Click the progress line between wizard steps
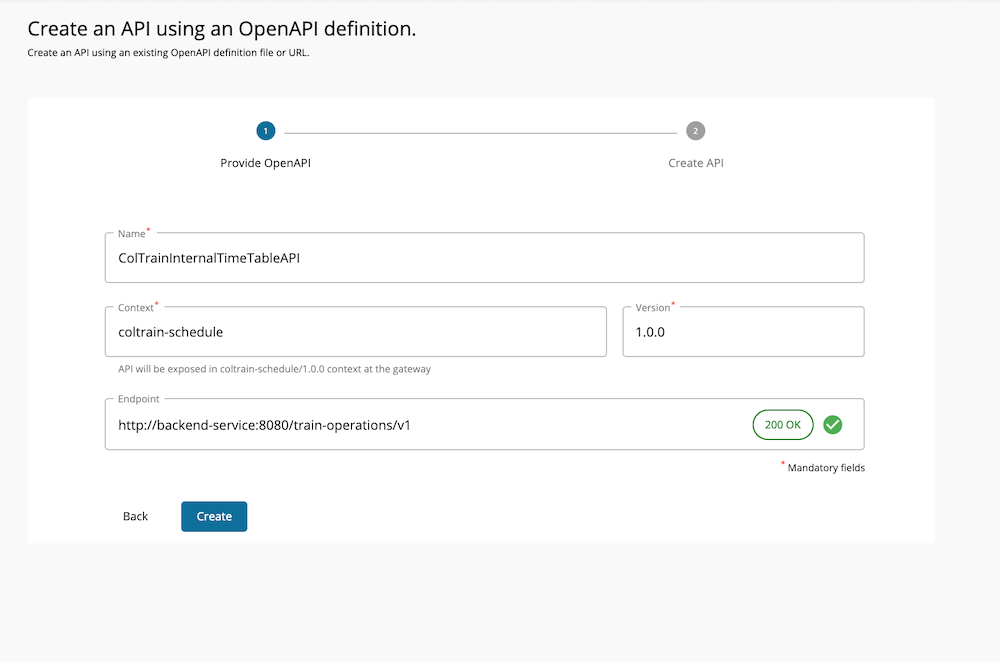 coord(480,130)
